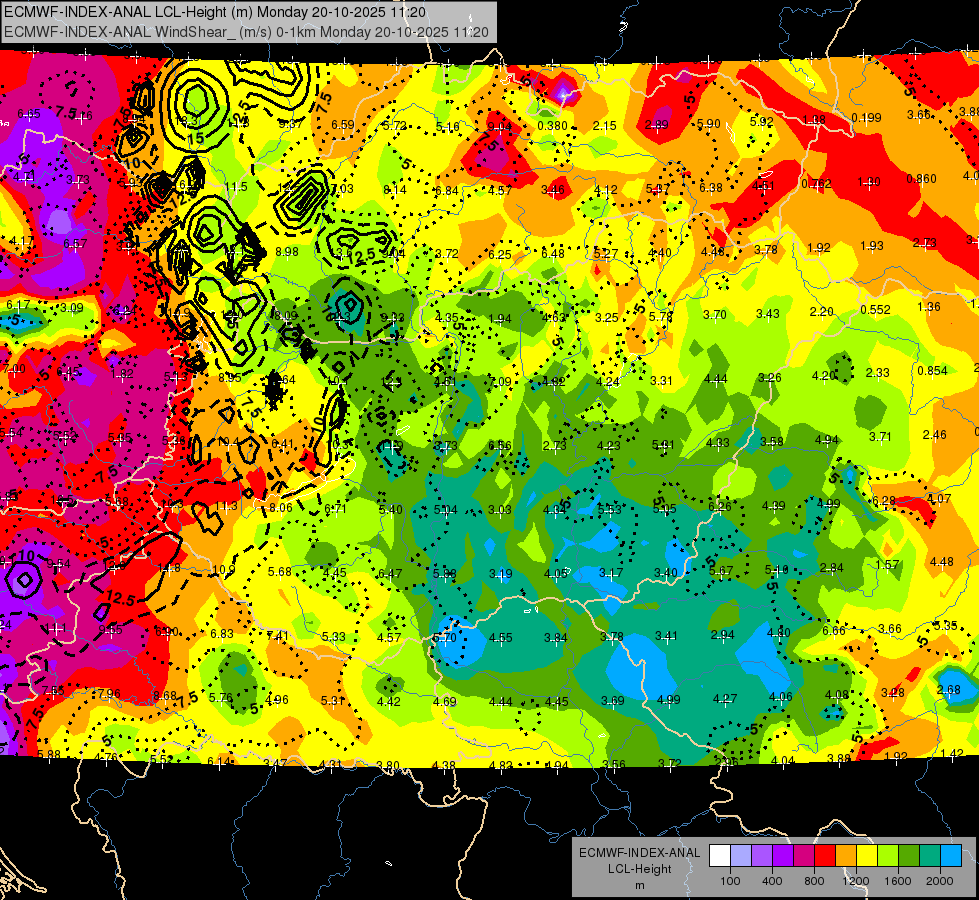Click the shear value 5.90
This screenshot has height=900, width=979.
pyautogui.click(x=709, y=124)
